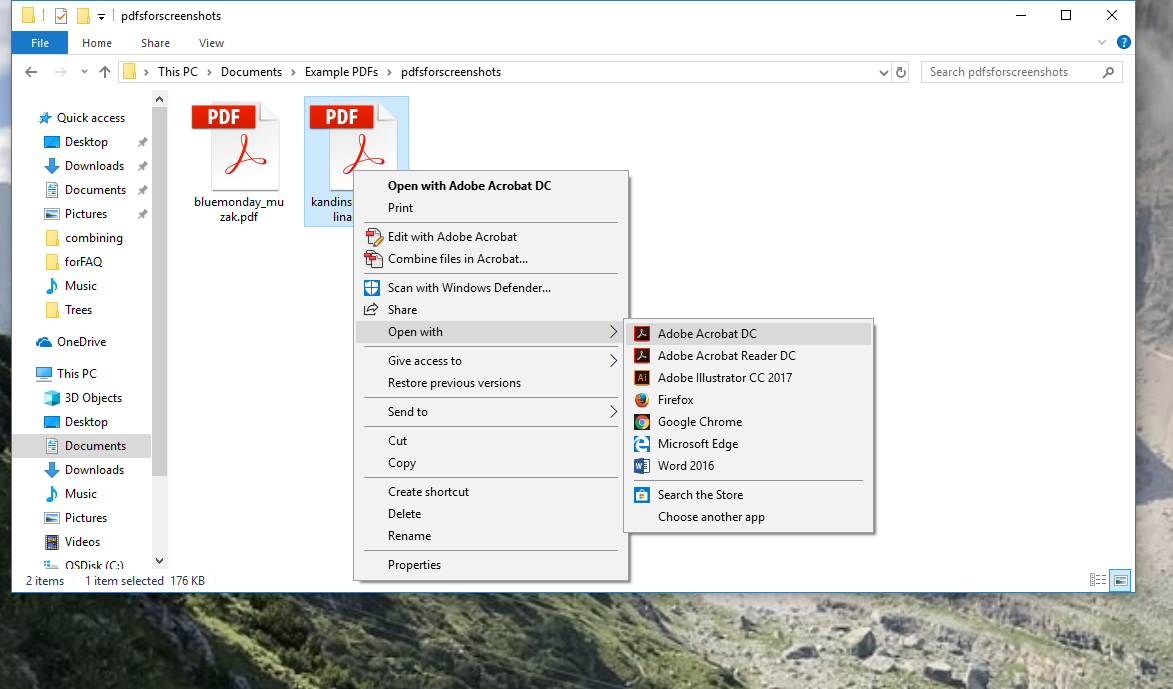
Task: Open file with Google Chrome
Action: 748,422
